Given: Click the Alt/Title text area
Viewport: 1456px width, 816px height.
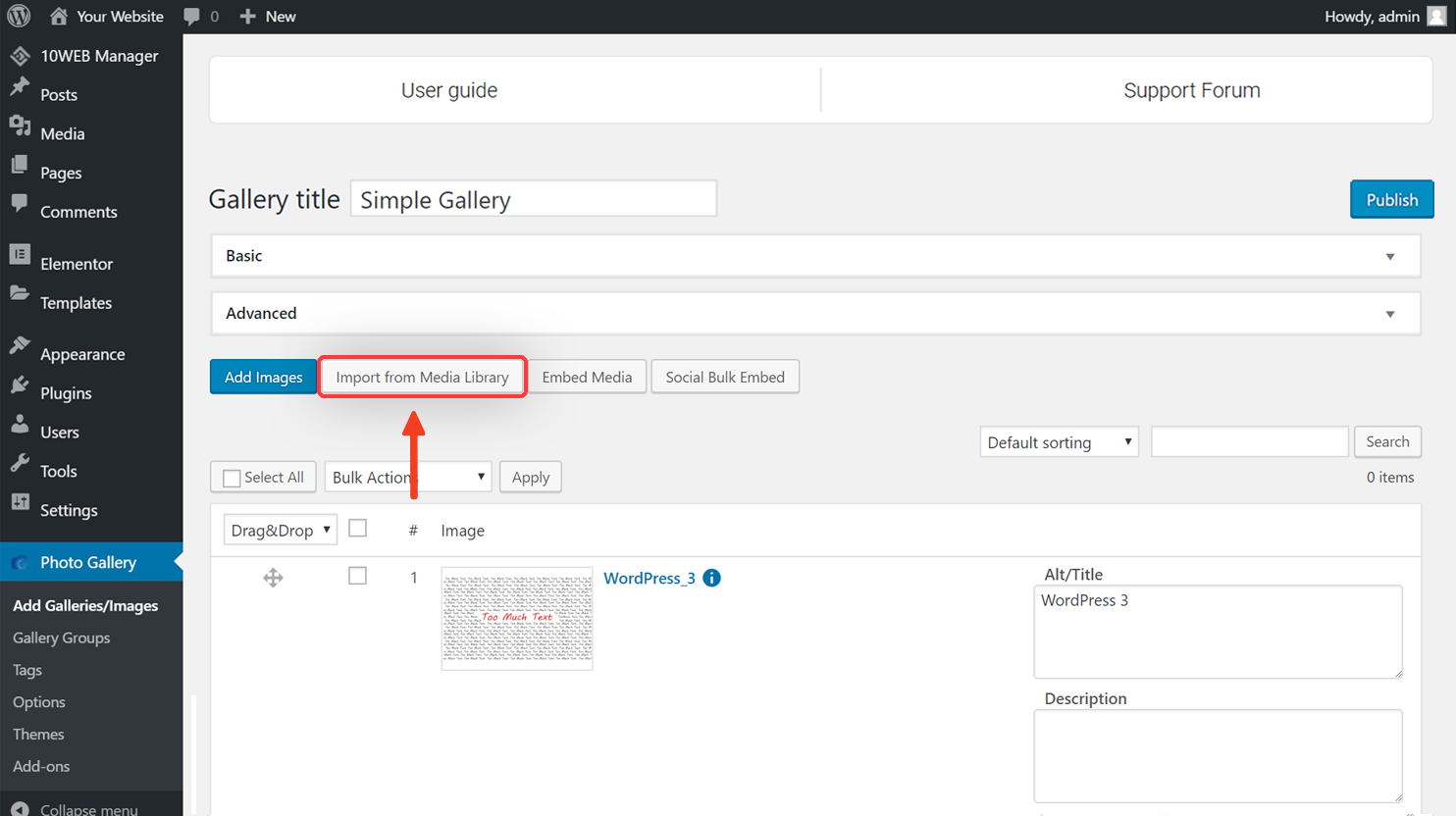Looking at the screenshot, I should click(x=1218, y=632).
